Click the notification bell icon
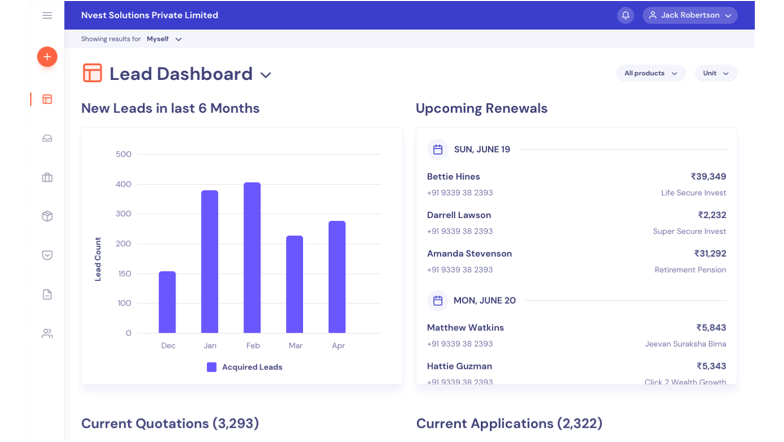The image size is (784, 442). 626,15
